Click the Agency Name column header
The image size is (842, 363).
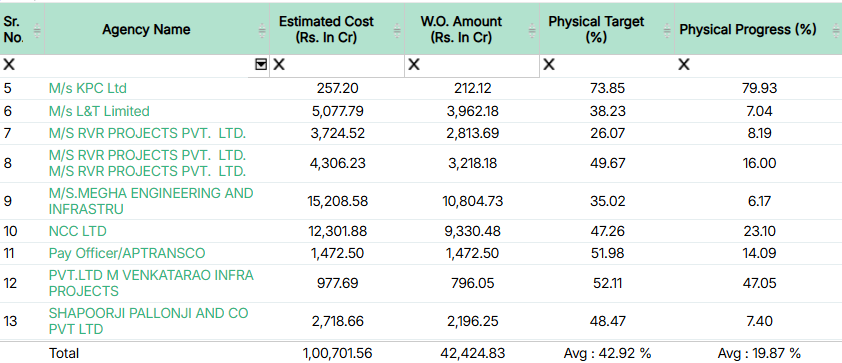click(147, 30)
